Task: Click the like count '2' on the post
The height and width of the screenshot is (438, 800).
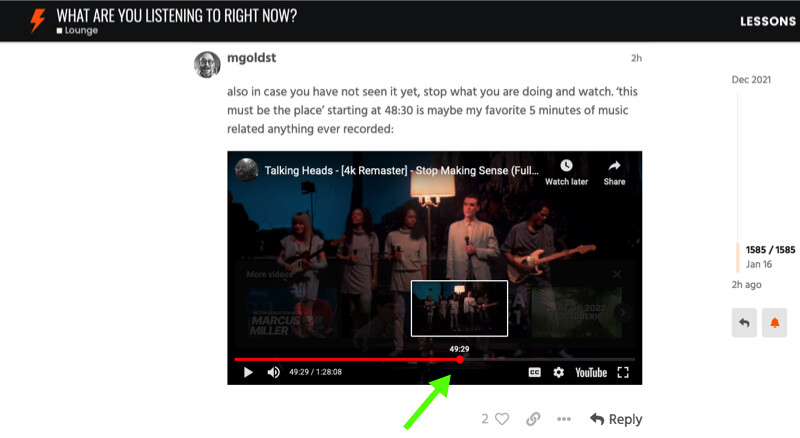Action: pos(485,419)
